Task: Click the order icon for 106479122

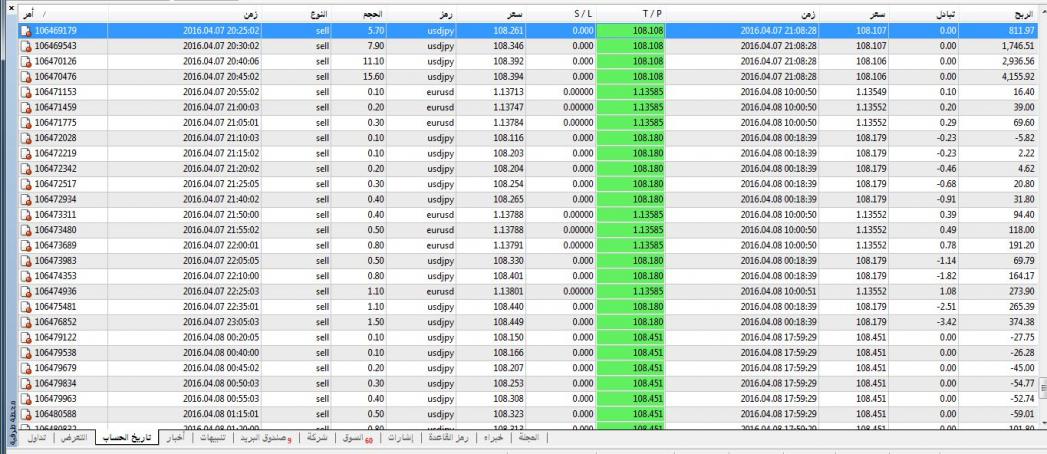Action: point(26,338)
